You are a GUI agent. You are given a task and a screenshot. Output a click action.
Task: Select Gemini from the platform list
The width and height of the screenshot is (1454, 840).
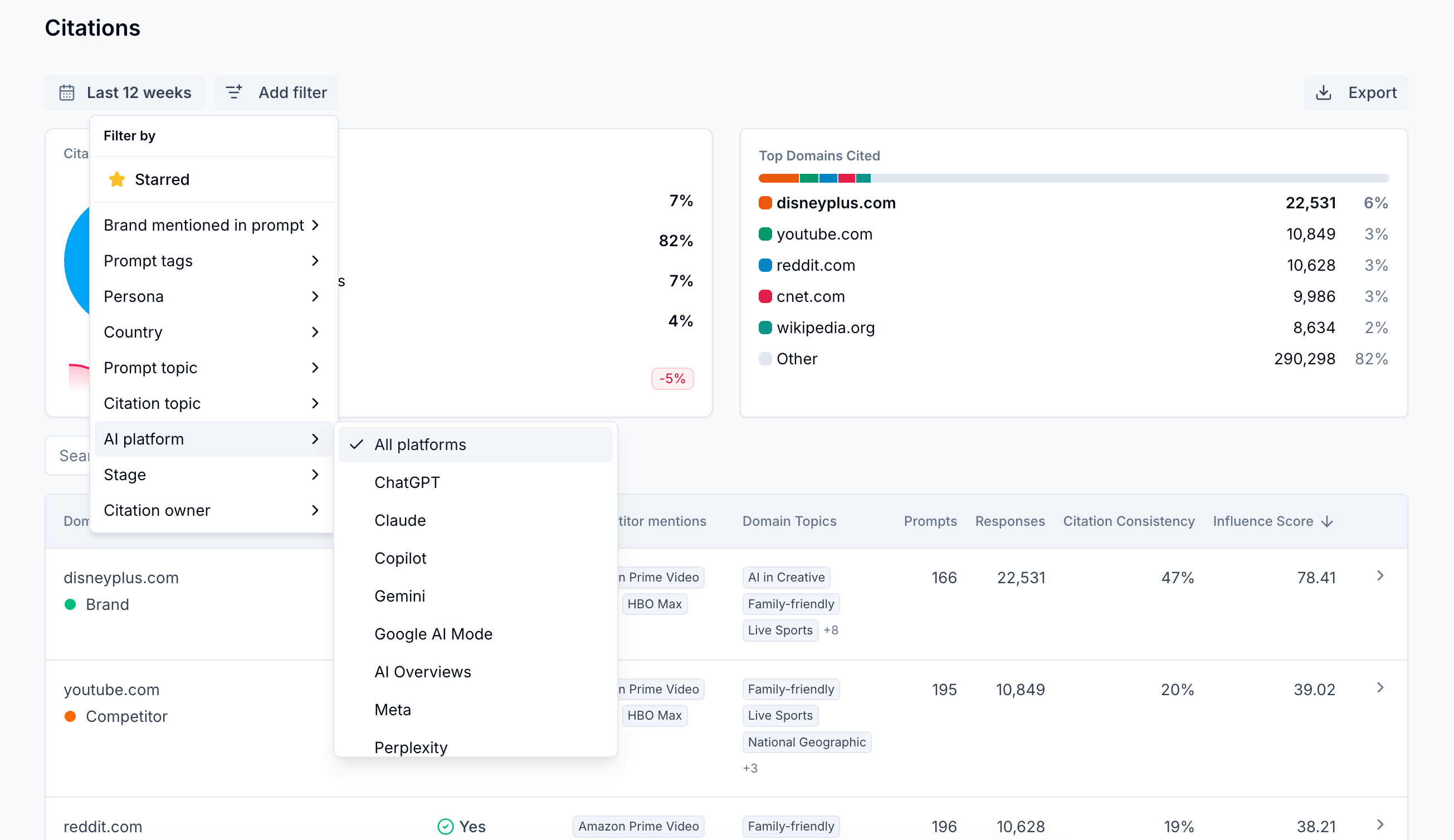tap(399, 596)
